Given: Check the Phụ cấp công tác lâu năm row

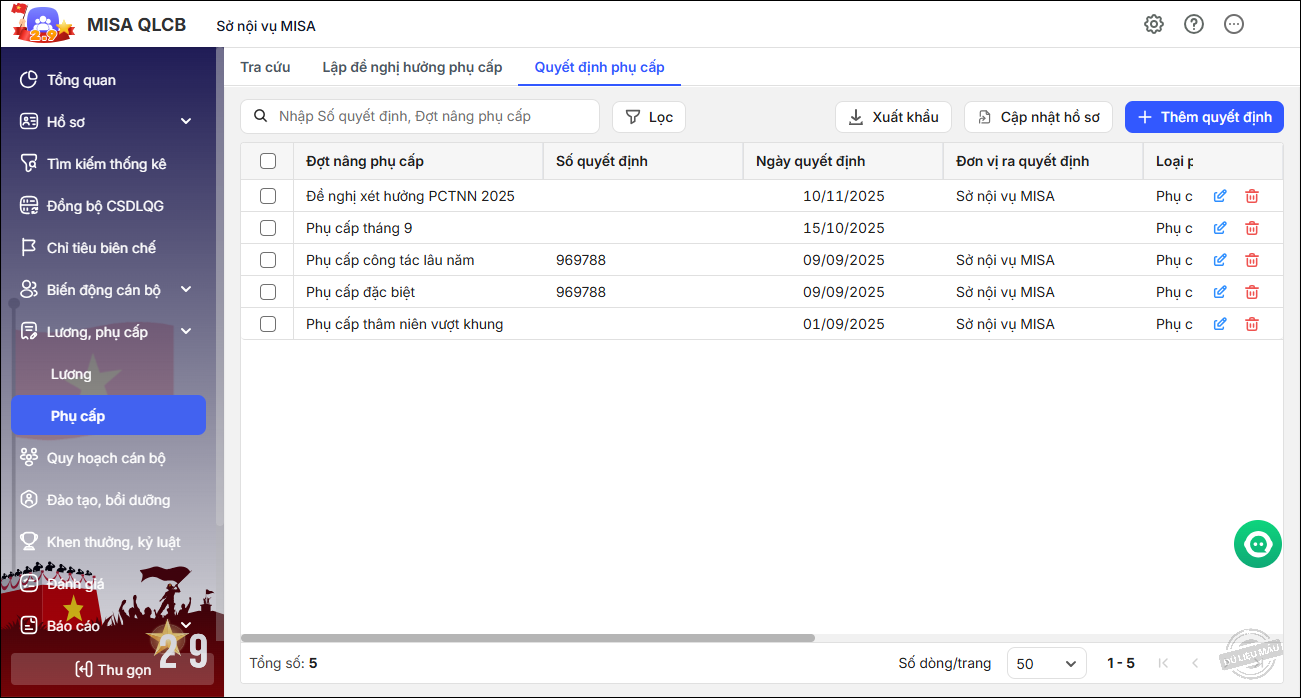Looking at the screenshot, I should (268, 260).
